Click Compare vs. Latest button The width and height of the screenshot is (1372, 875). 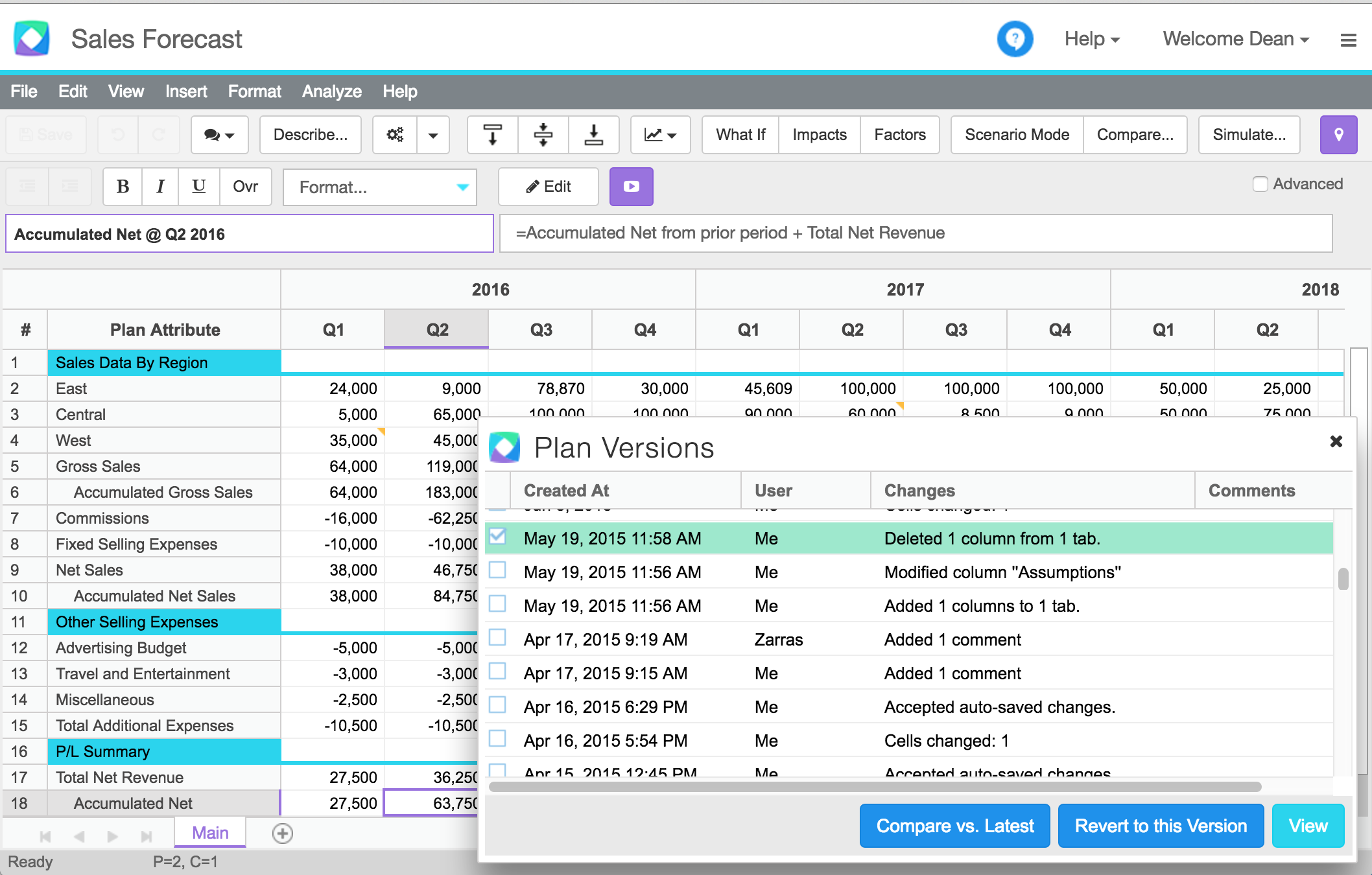tap(954, 826)
